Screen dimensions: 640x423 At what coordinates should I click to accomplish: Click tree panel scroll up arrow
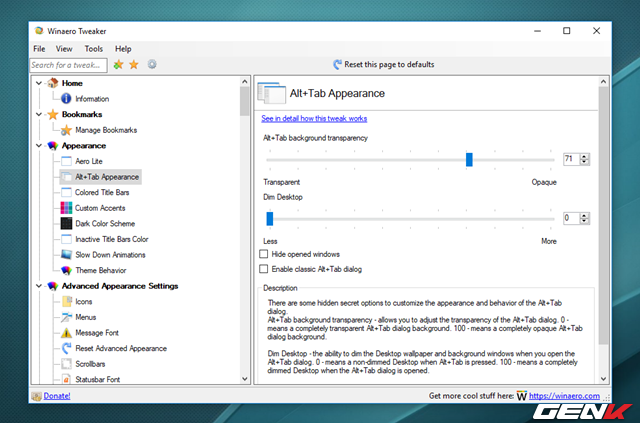pos(244,82)
